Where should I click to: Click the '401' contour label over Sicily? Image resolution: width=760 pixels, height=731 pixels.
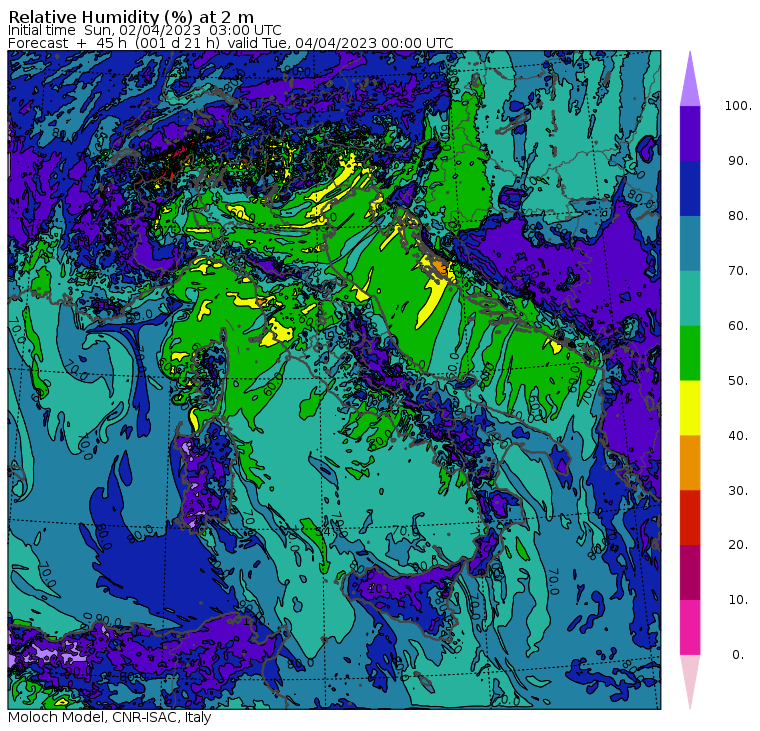379,589
